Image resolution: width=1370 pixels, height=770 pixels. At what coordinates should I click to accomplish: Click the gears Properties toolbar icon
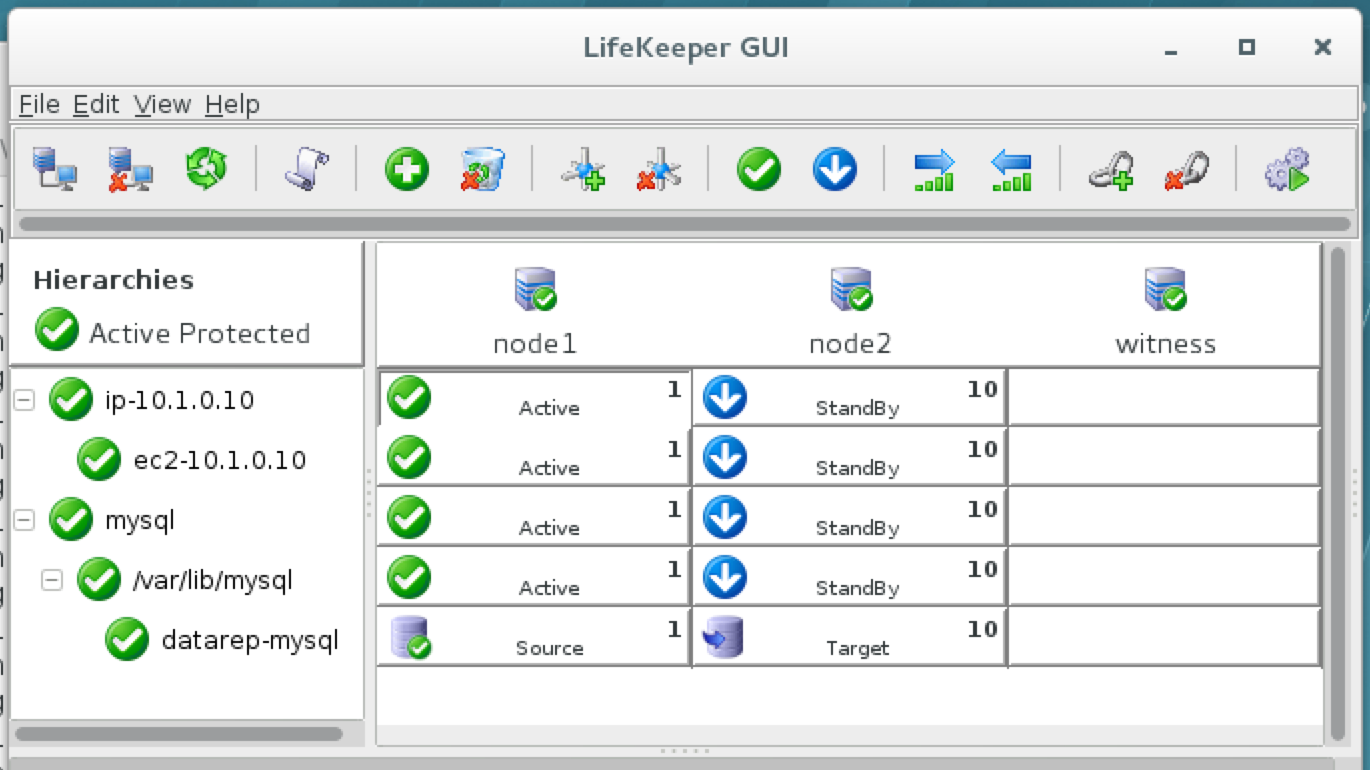(x=1287, y=169)
